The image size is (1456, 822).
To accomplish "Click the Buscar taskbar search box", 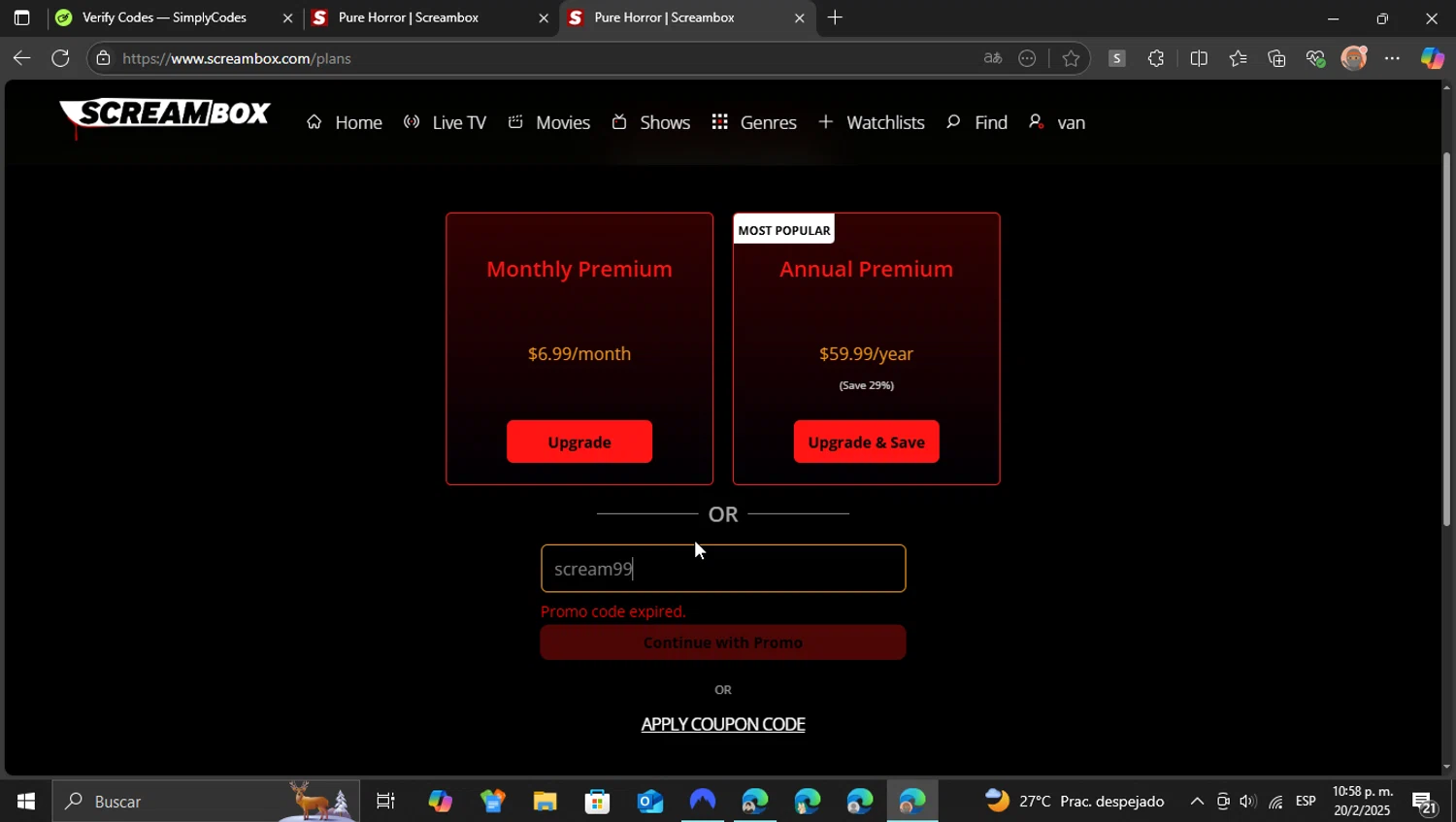I will pos(206,802).
